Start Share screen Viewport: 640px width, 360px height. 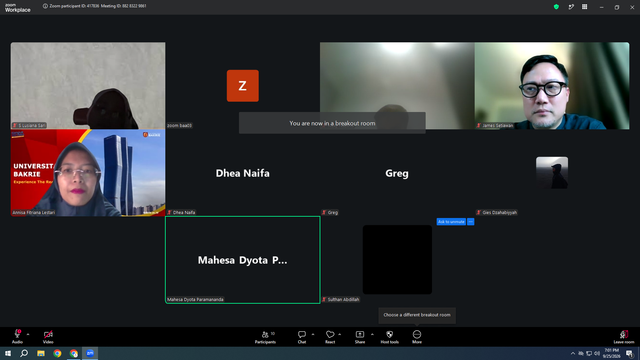click(x=360, y=336)
